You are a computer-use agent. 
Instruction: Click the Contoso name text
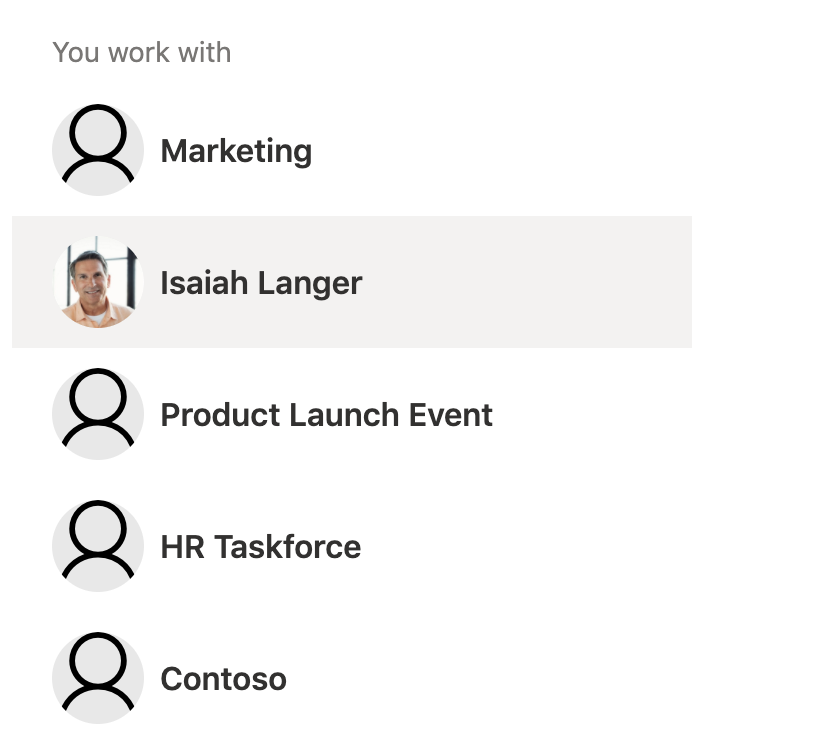point(223,677)
